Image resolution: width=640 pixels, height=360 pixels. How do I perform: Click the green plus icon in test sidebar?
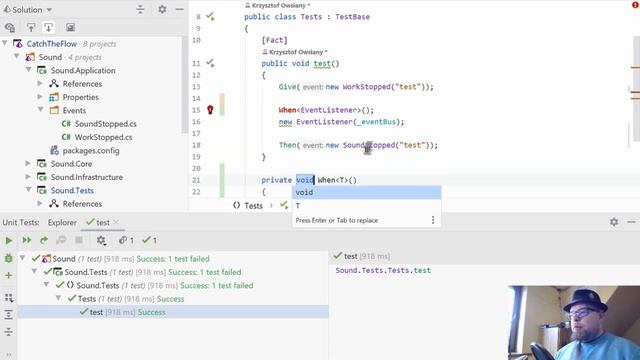[9, 276]
